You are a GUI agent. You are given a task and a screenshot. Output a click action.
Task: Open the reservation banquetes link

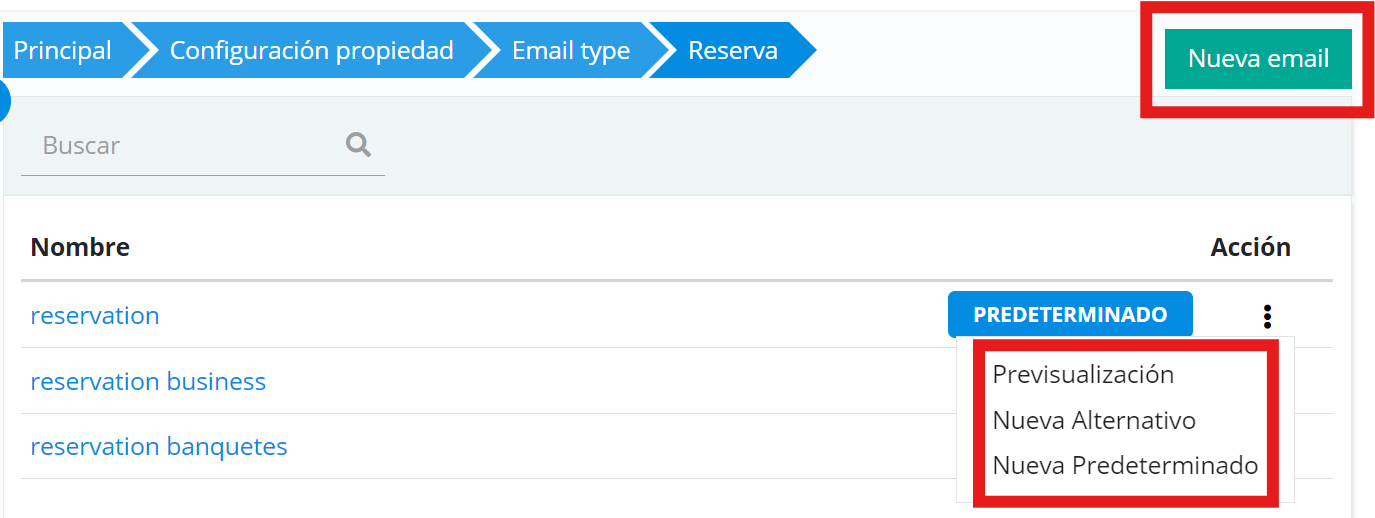159,447
